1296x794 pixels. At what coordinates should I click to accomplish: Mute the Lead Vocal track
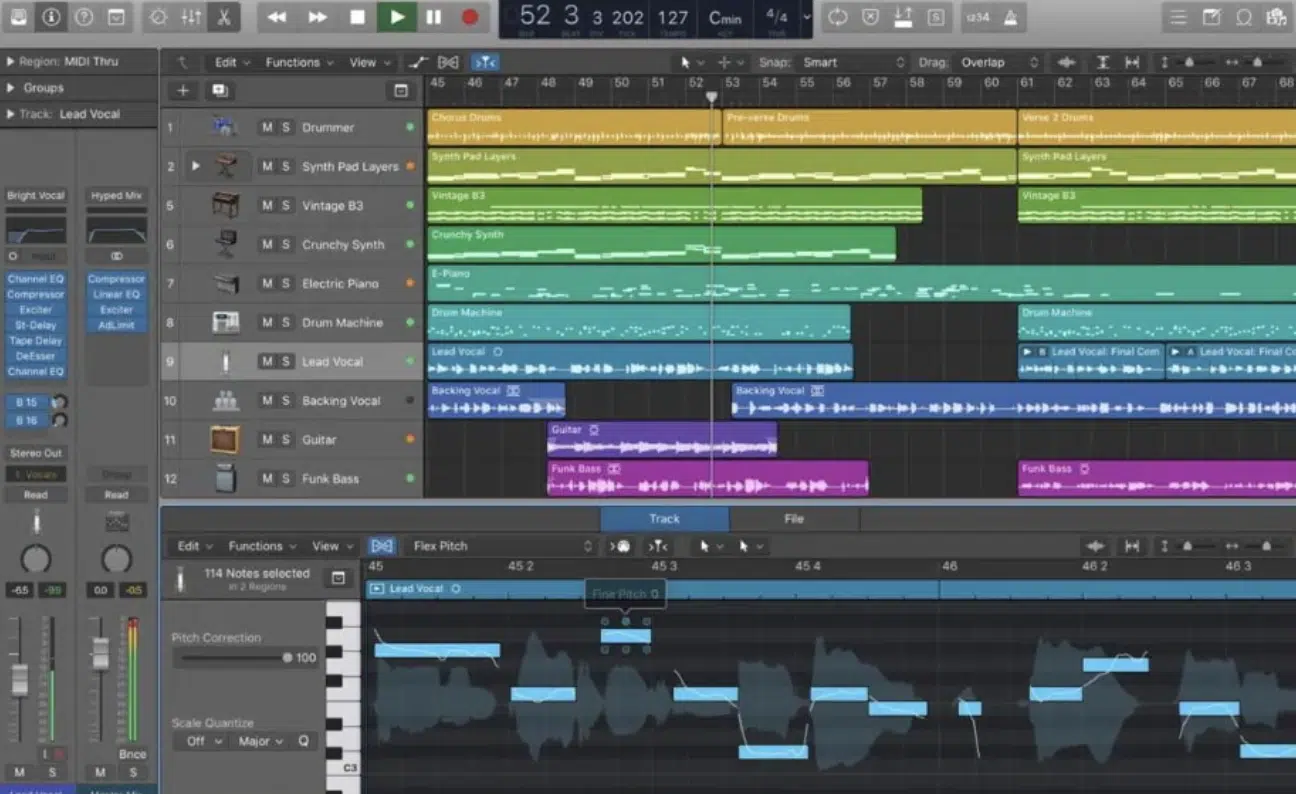click(267, 361)
